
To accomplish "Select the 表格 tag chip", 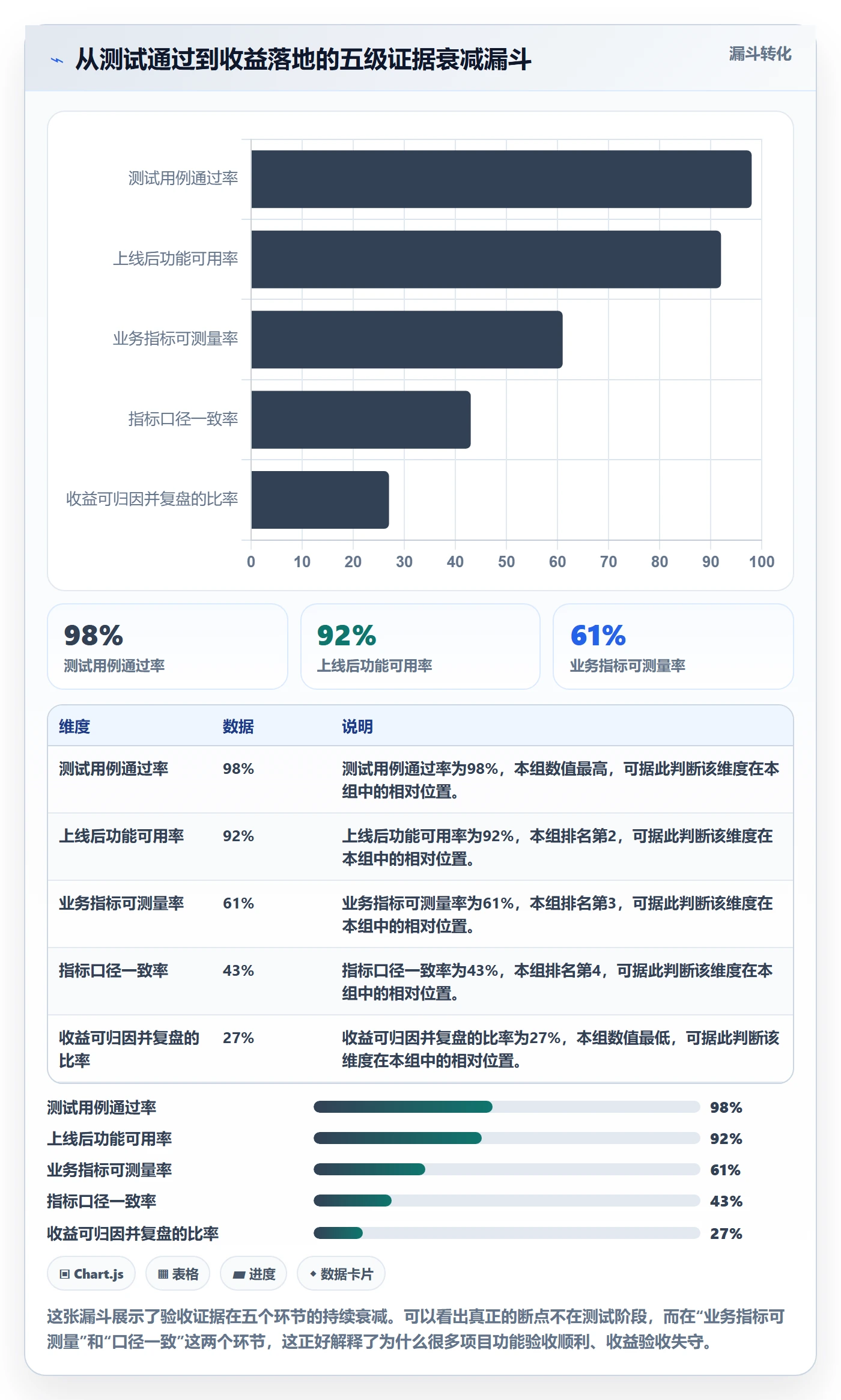I will [x=178, y=1274].
